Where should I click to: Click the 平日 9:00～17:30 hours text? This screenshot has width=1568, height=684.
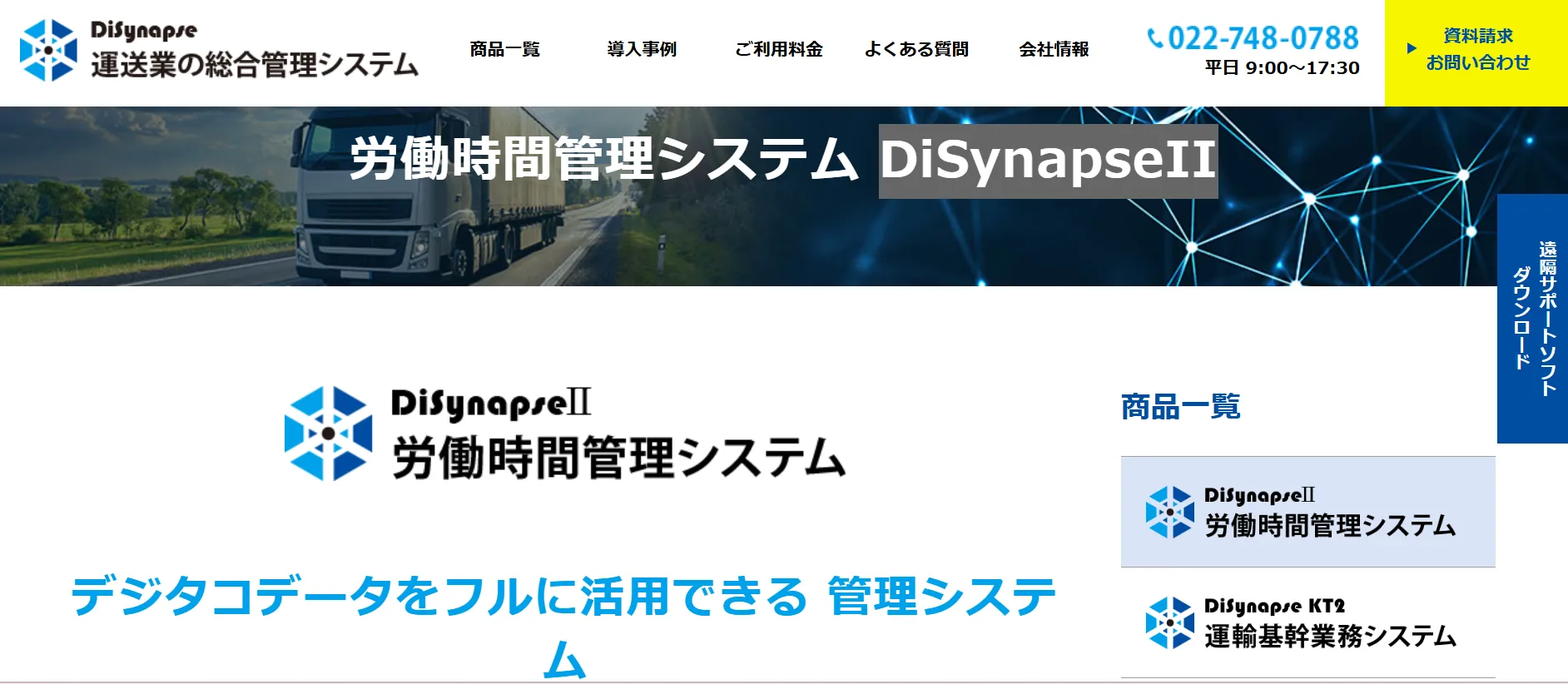click(x=1282, y=68)
